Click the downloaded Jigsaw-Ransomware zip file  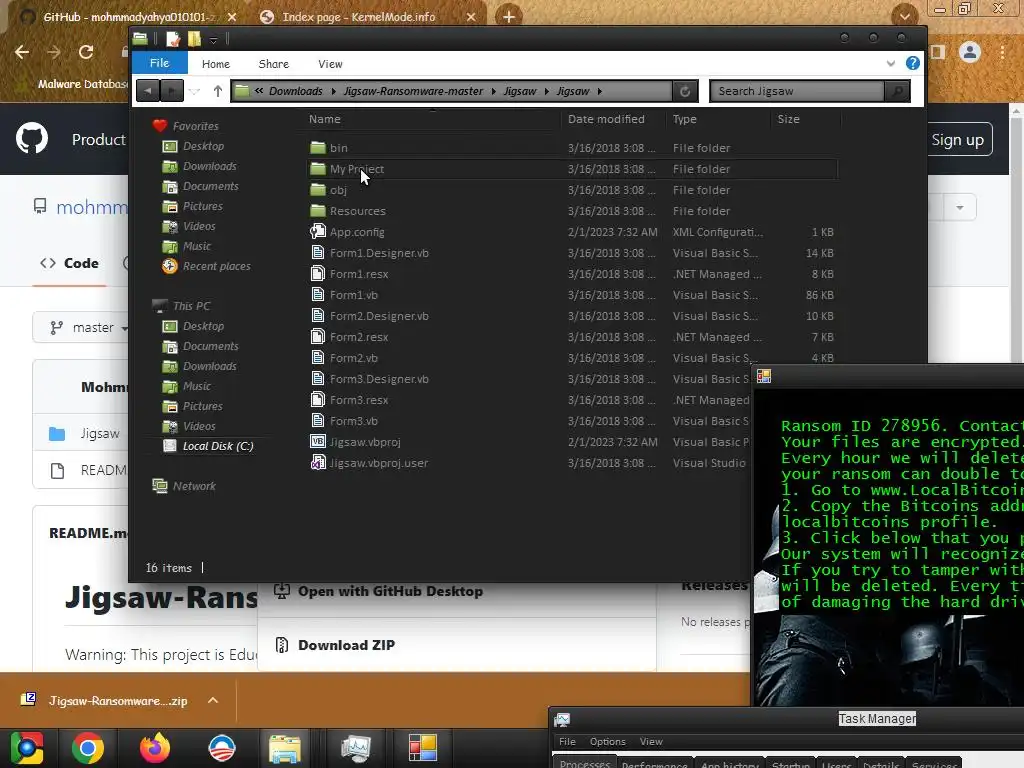coord(118,701)
